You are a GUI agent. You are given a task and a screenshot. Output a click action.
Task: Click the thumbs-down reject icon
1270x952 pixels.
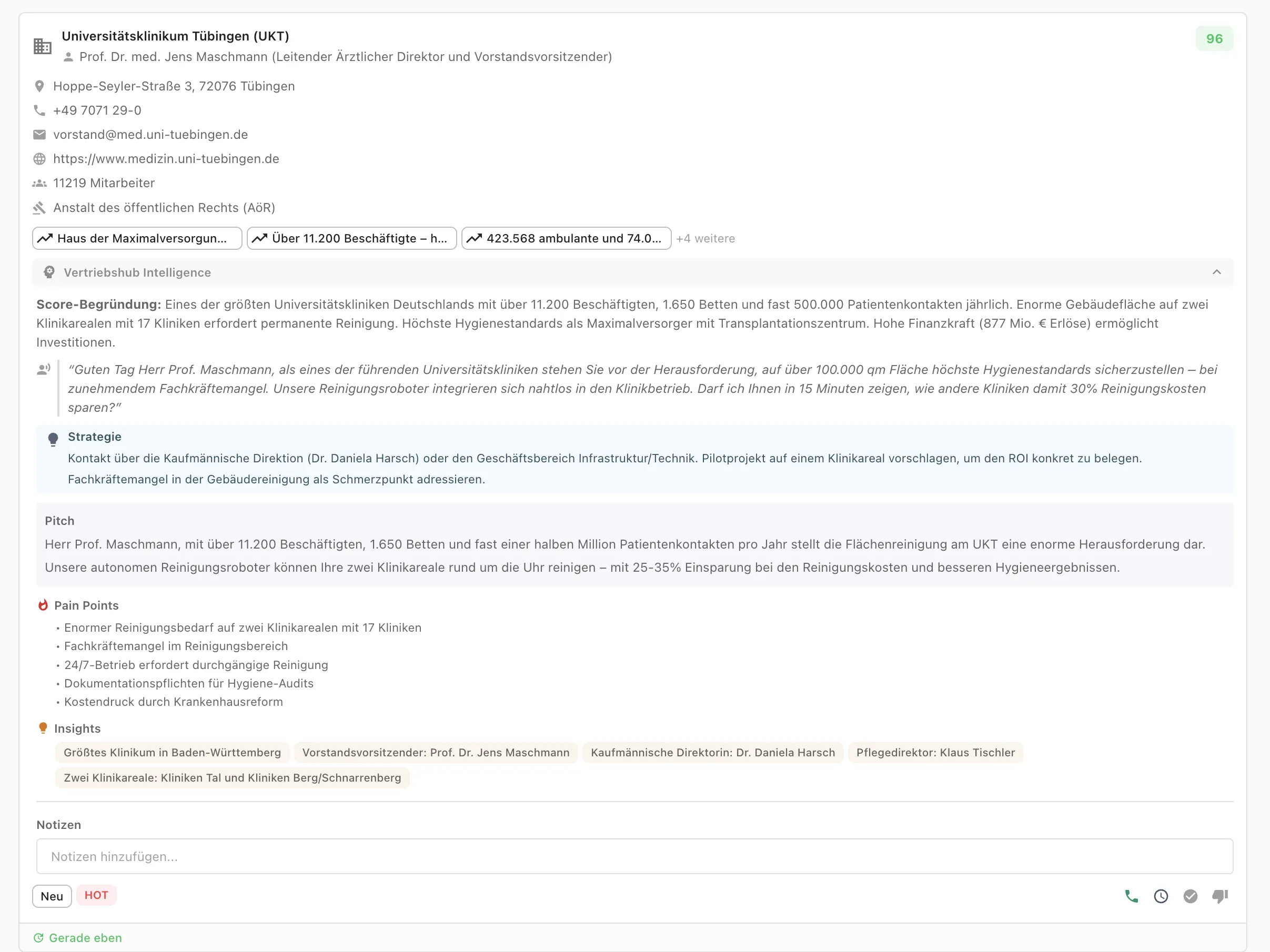click(x=1220, y=896)
